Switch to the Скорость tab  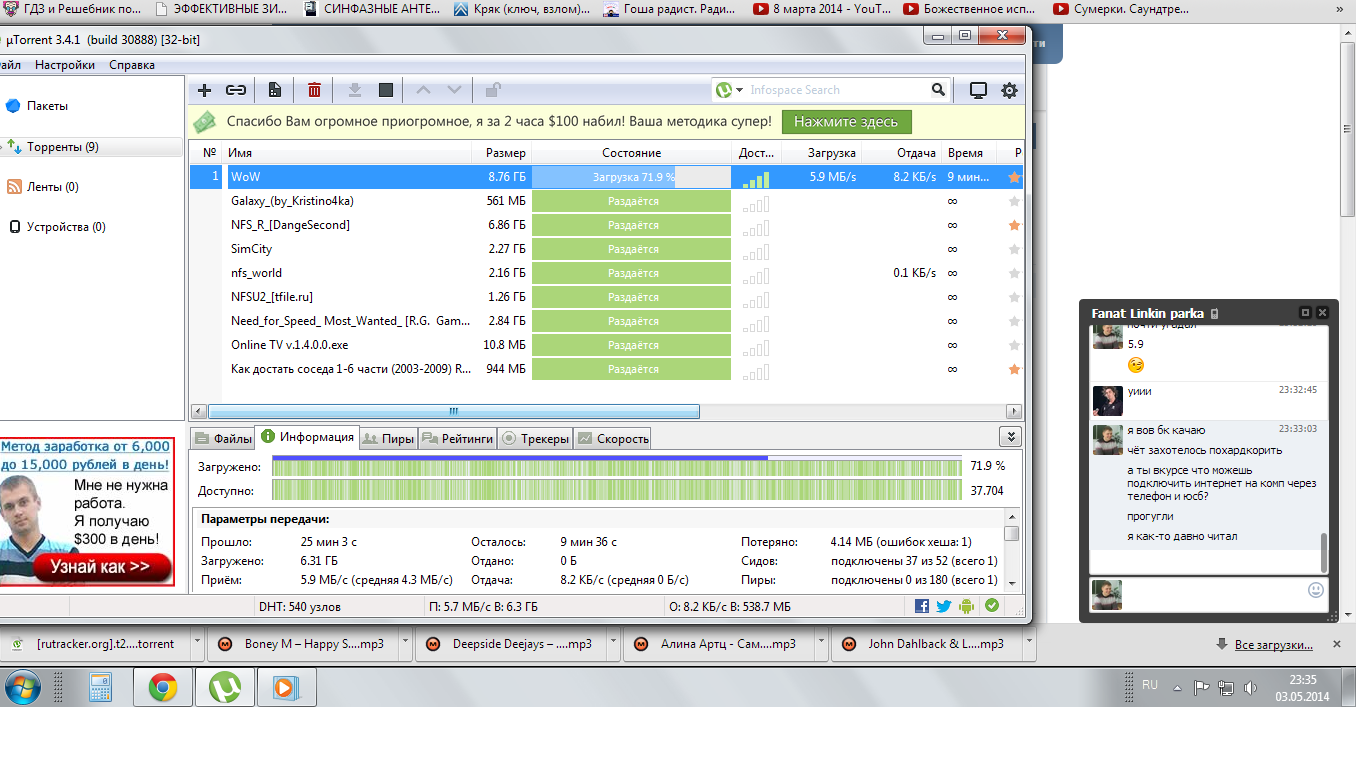[613, 438]
